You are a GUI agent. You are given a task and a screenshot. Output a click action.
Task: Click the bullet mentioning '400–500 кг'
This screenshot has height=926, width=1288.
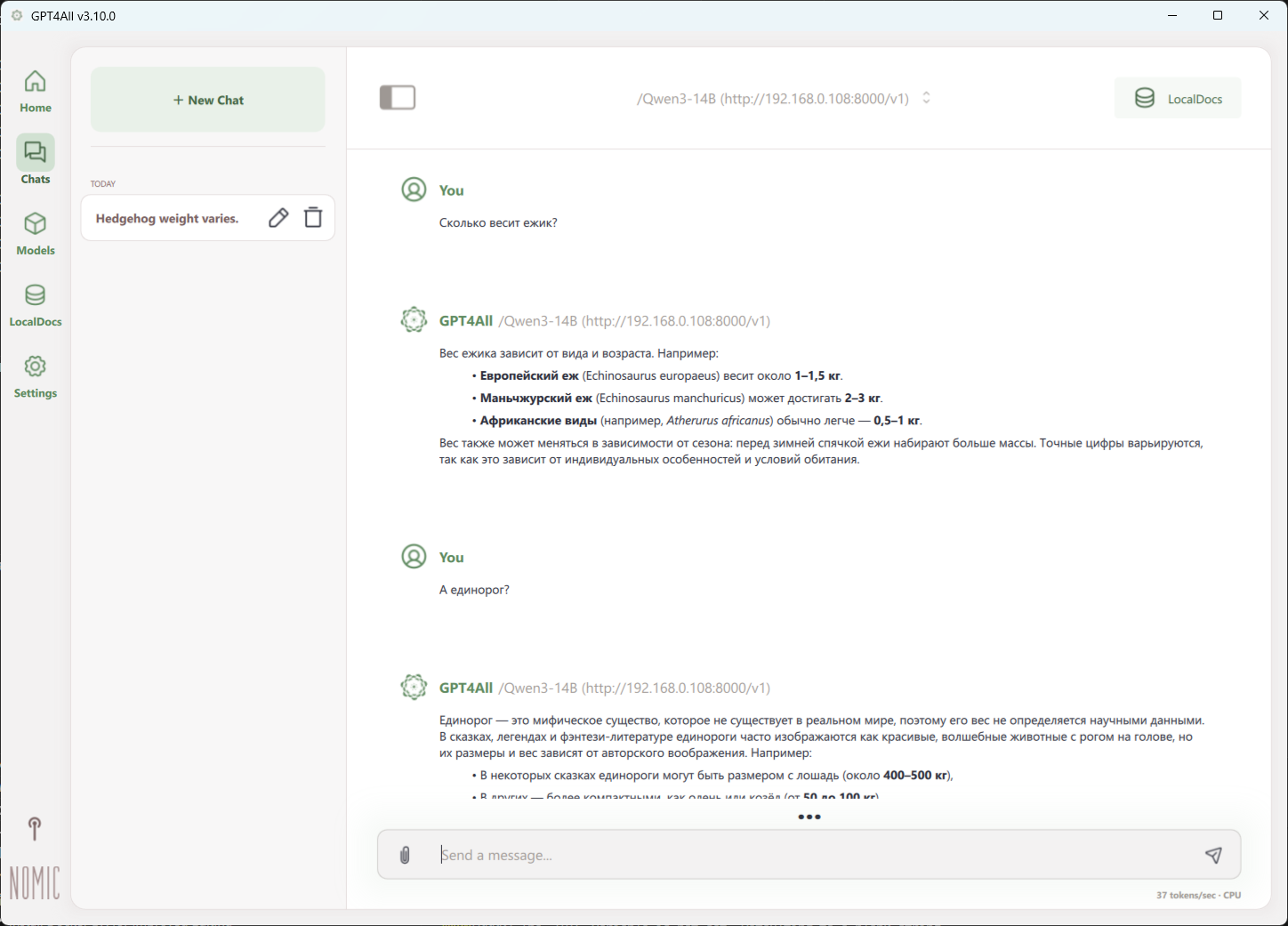click(712, 776)
